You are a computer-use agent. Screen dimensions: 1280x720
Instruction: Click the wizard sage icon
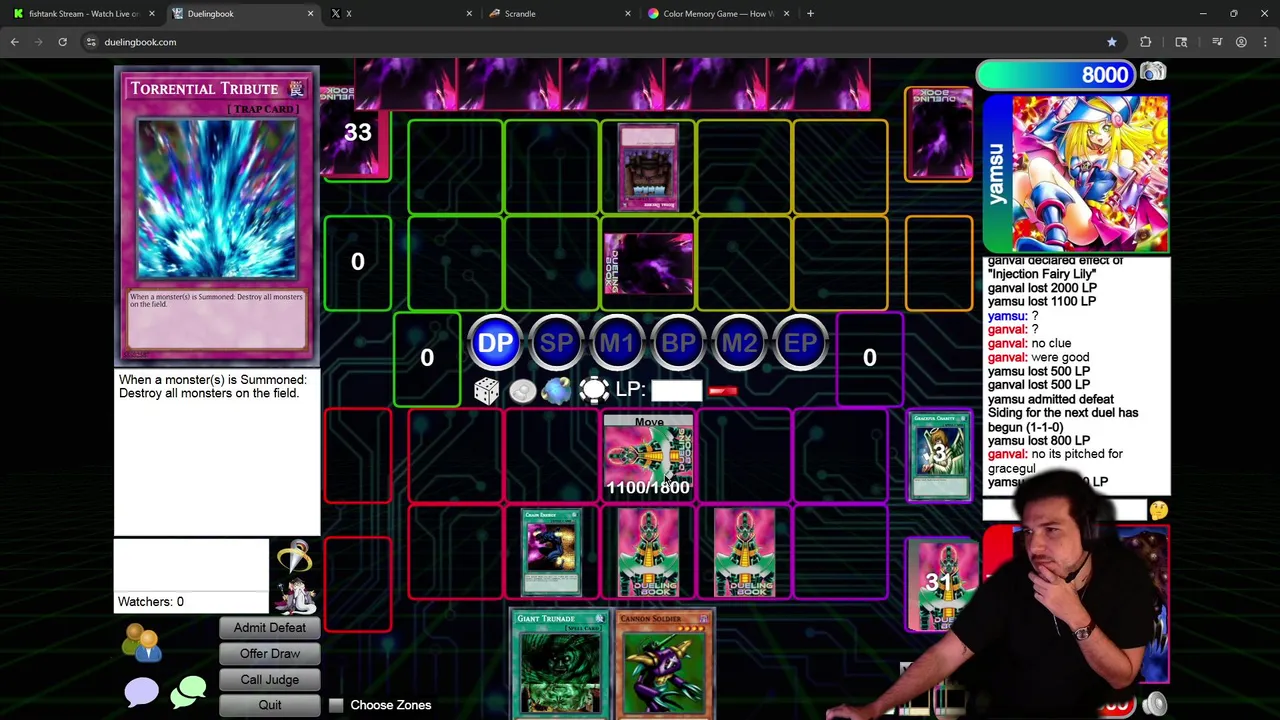point(296,596)
